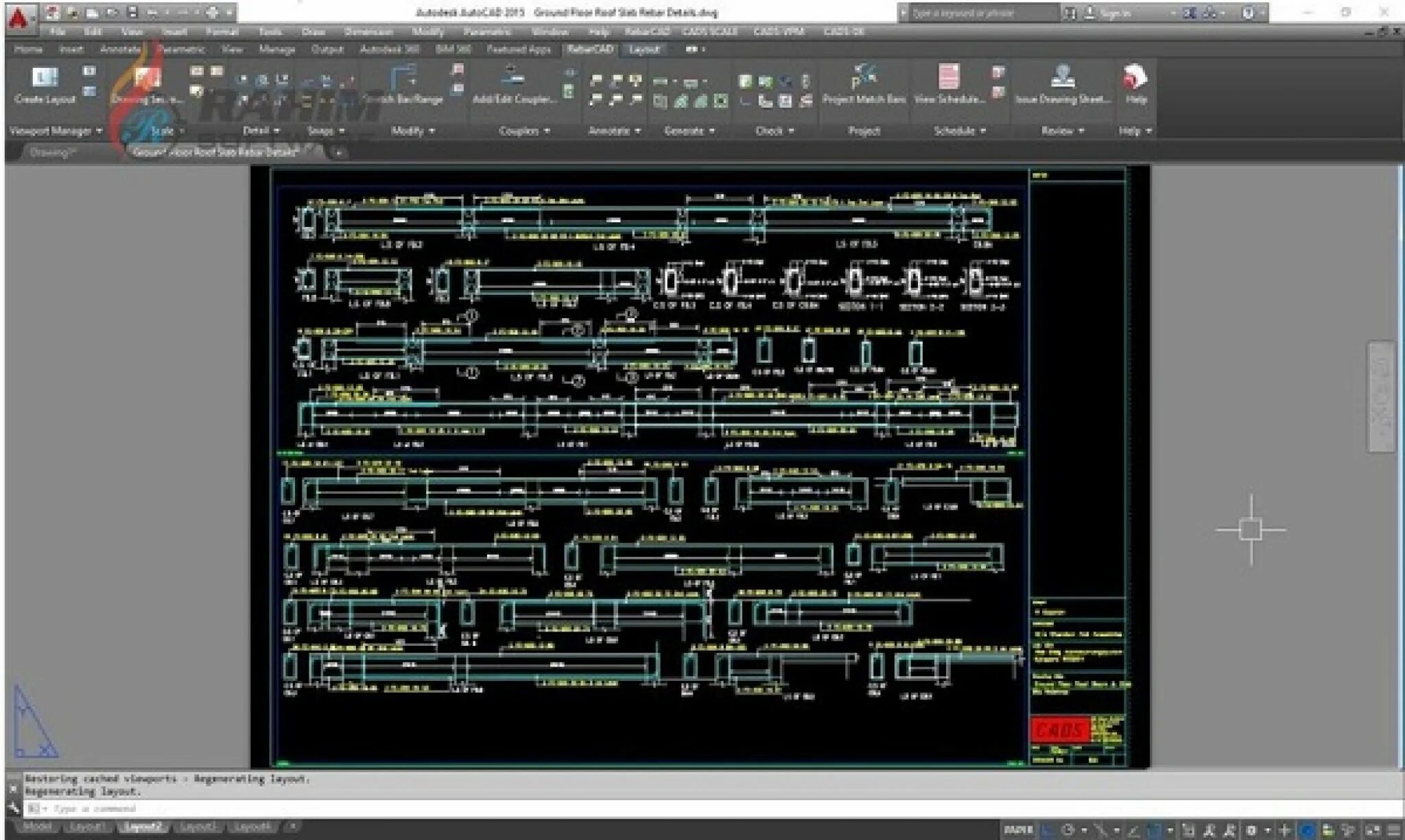Screen dimensions: 1405x840
Task: Click the Issue Drawing Sheet icon
Action: tap(1063, 77)
